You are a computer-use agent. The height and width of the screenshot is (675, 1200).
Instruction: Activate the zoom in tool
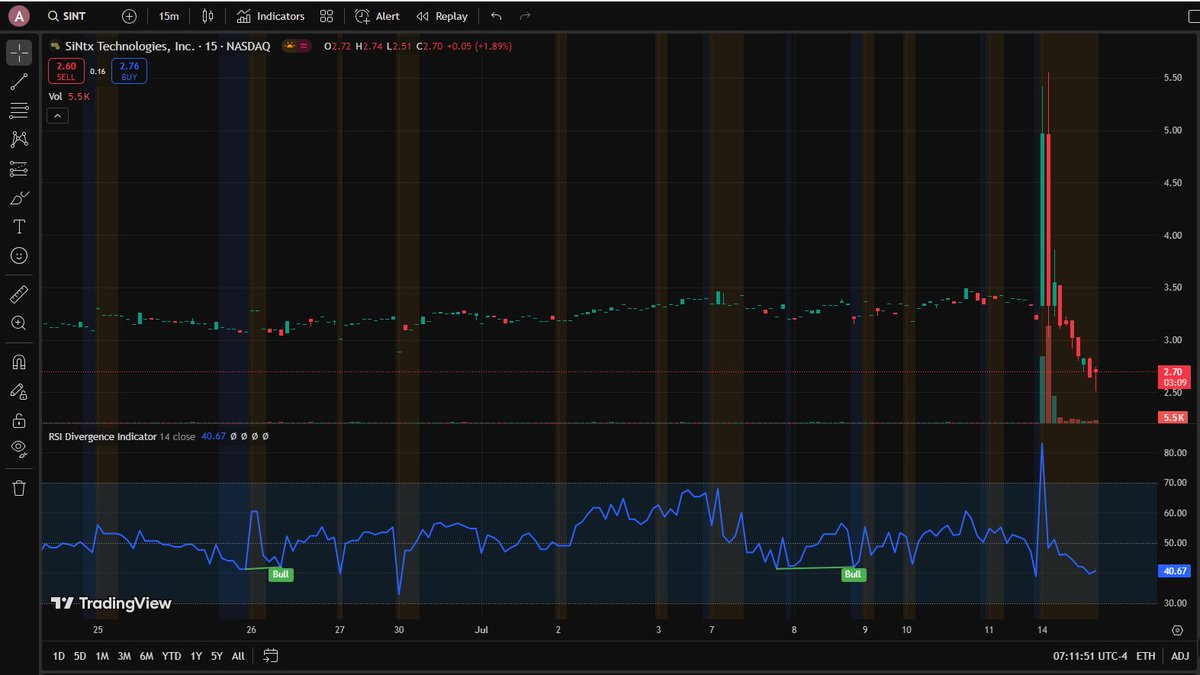pyautogui.click(x=19, y=323)
